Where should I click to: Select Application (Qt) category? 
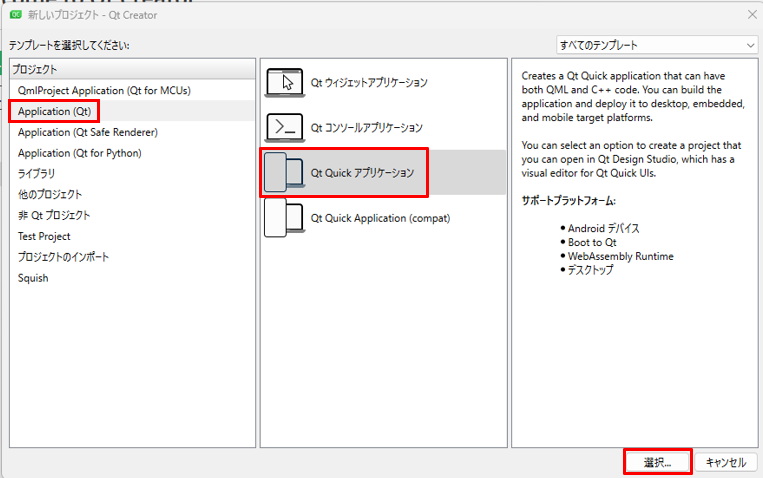[55, 111]
